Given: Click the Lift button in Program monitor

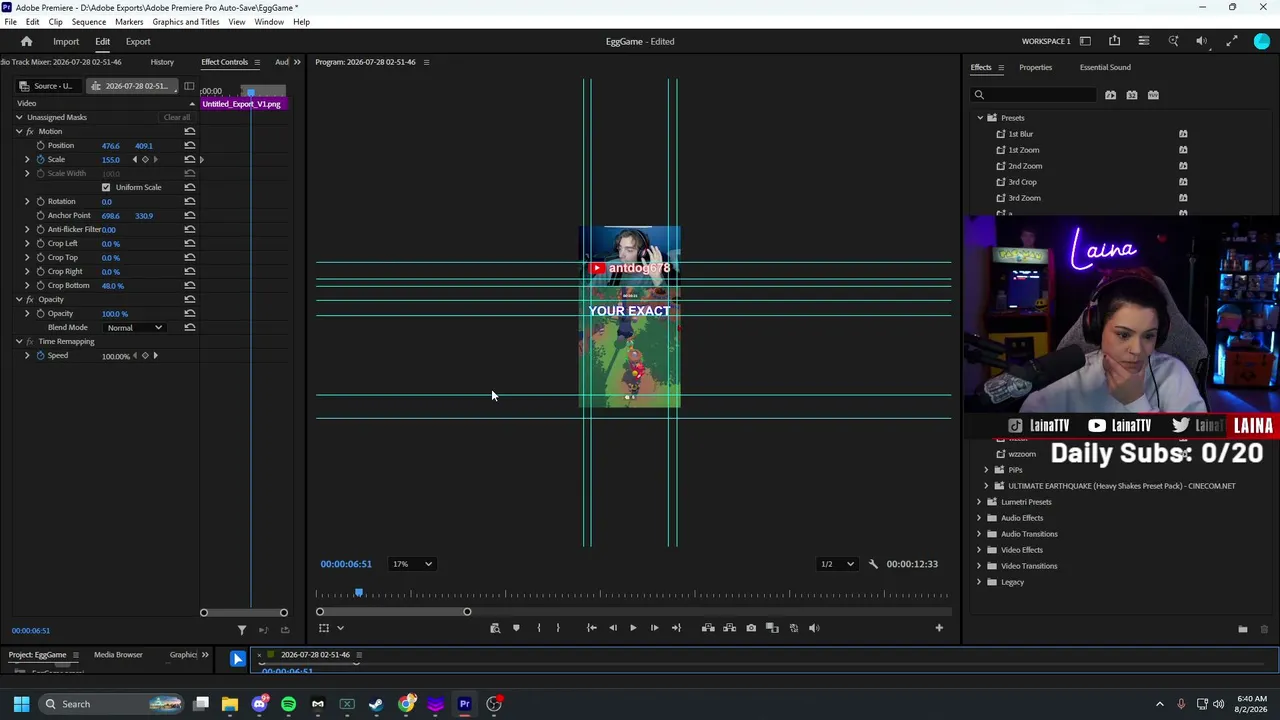Looking at the screenshot, I should click(708, 628).
